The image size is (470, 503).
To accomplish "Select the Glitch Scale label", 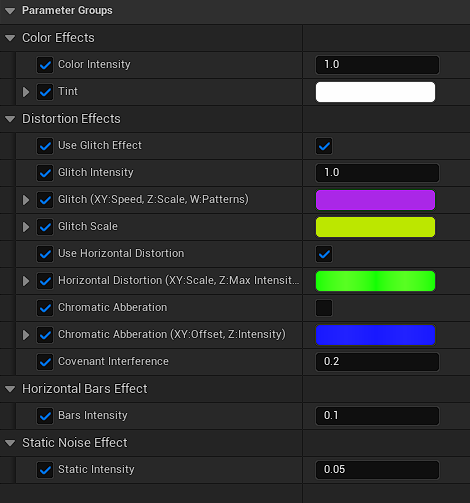I will pos(88,226).
